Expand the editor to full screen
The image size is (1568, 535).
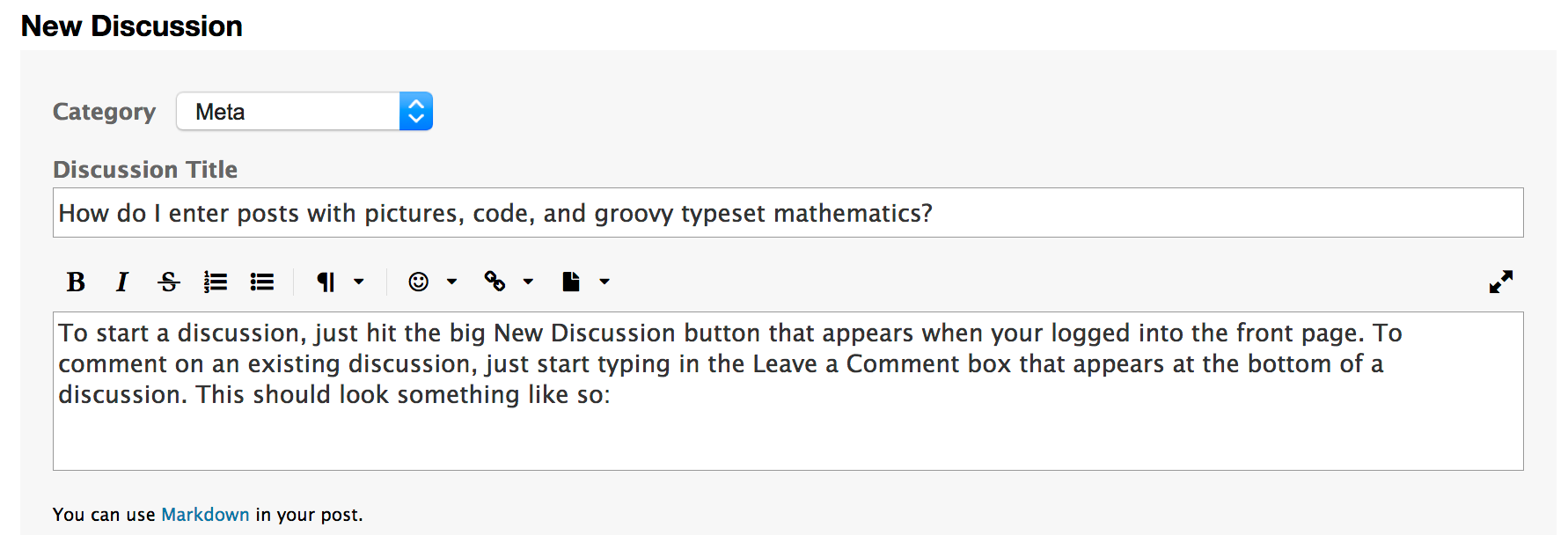click(1501, 282)
